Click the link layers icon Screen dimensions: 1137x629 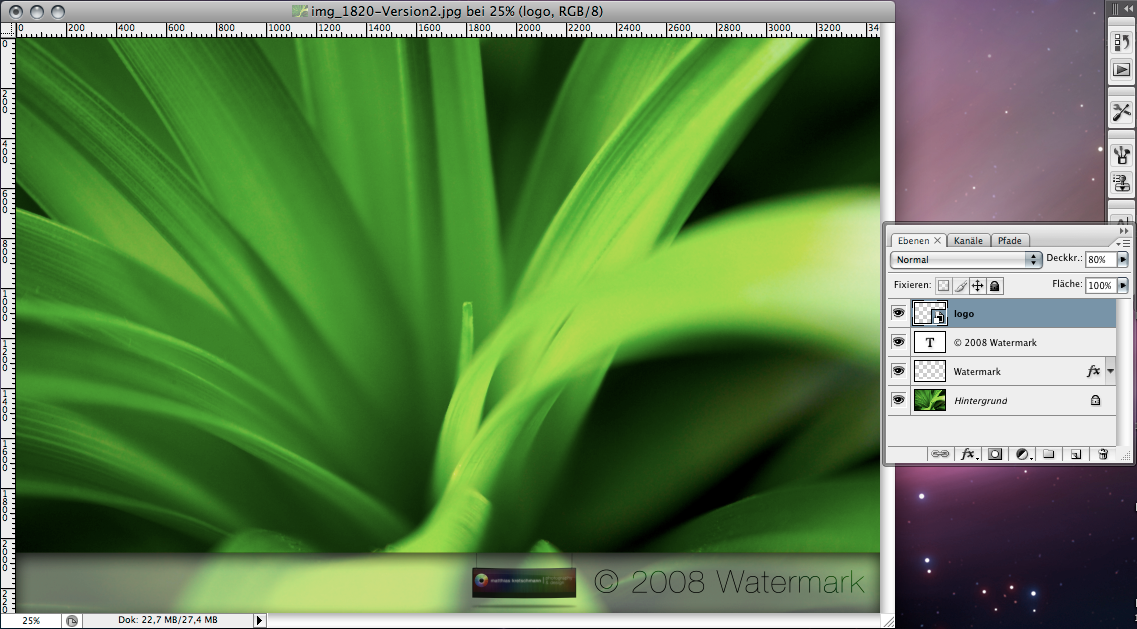940,454
